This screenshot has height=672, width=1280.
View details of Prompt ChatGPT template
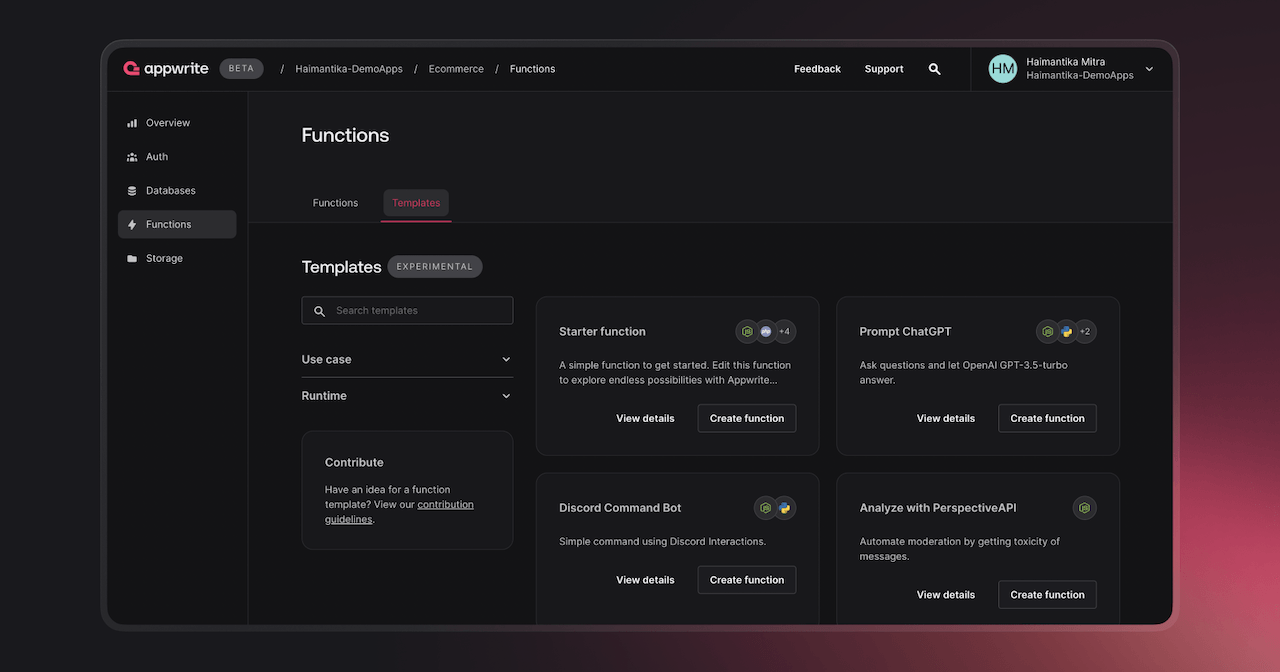[x=945, y=418]
